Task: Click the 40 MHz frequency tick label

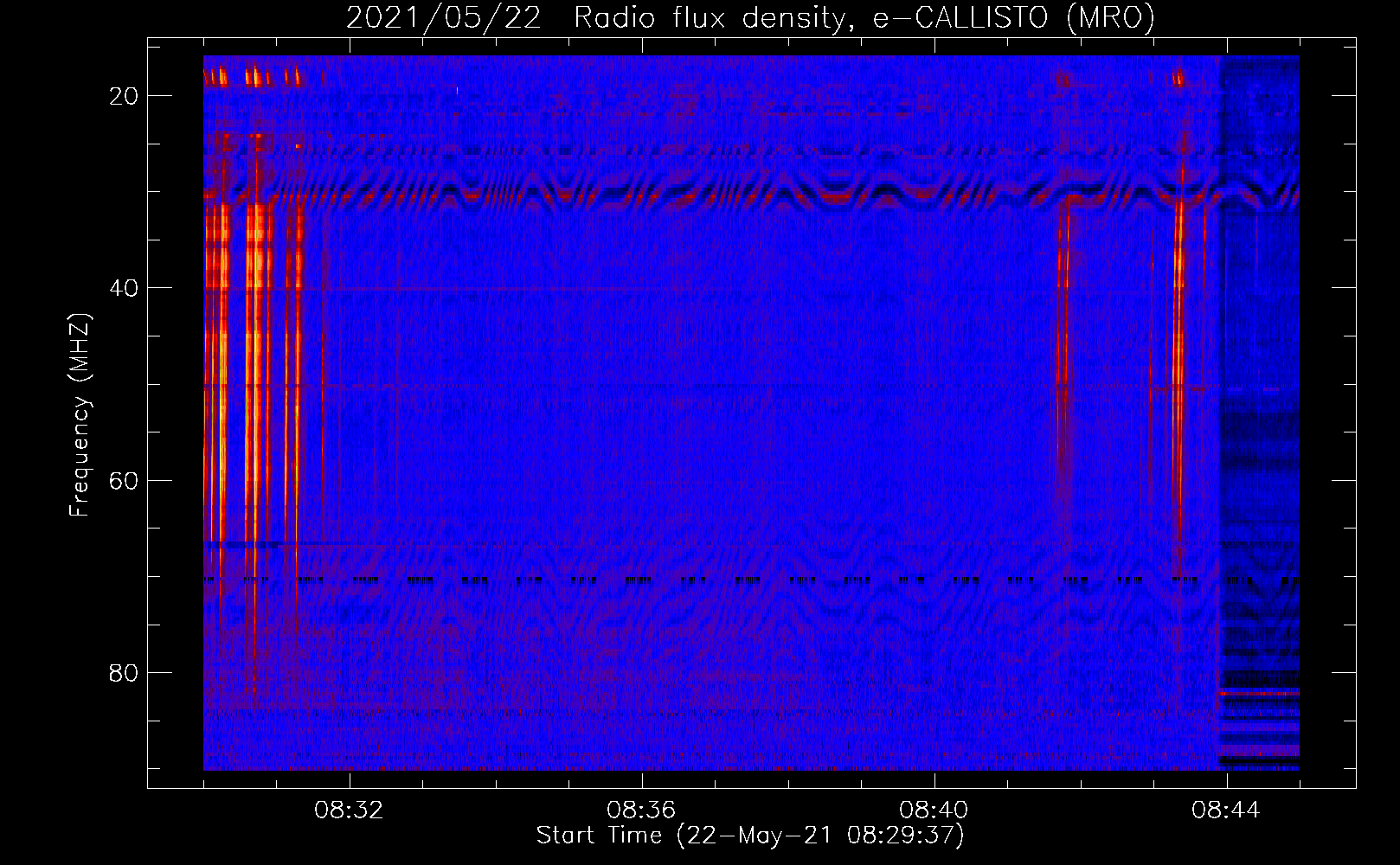Action: pos(124,288)
